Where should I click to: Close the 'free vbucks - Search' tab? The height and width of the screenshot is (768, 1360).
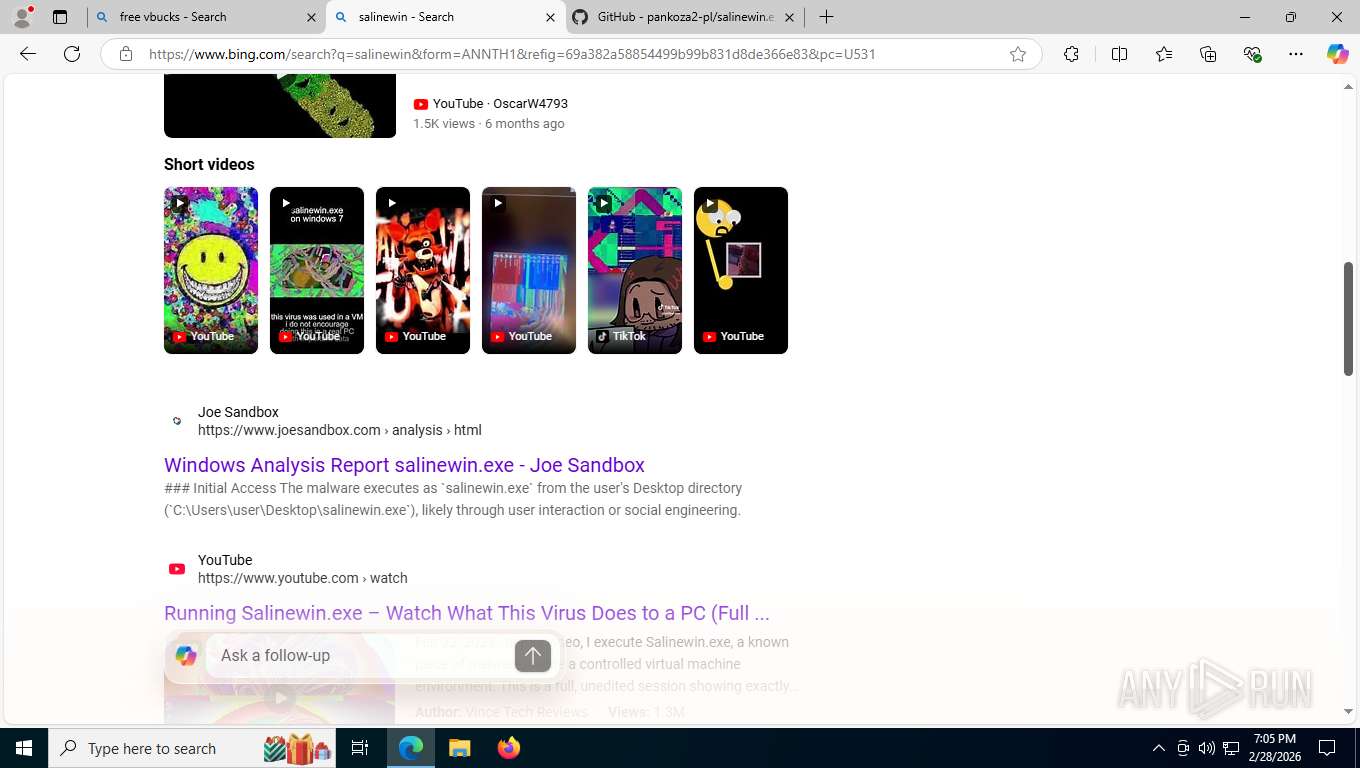coord(311,17)
